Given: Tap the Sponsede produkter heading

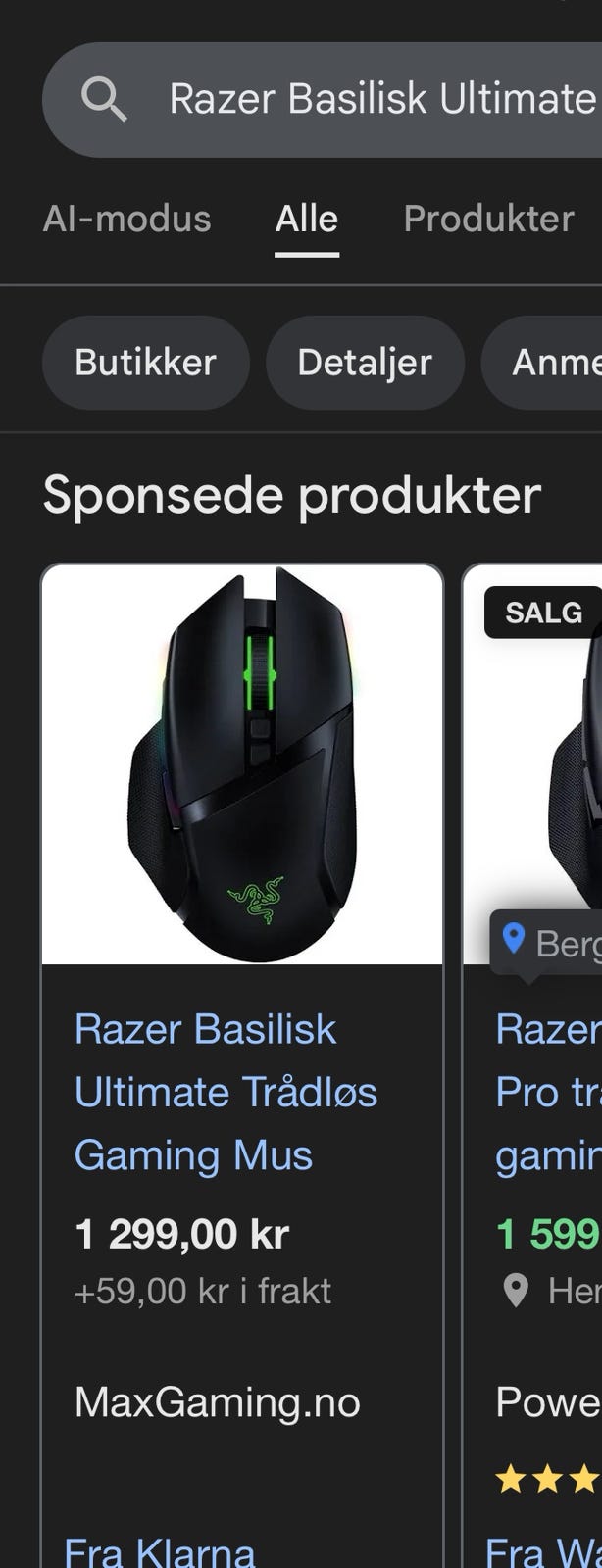Looking at the screenshot, I should 292,495.
